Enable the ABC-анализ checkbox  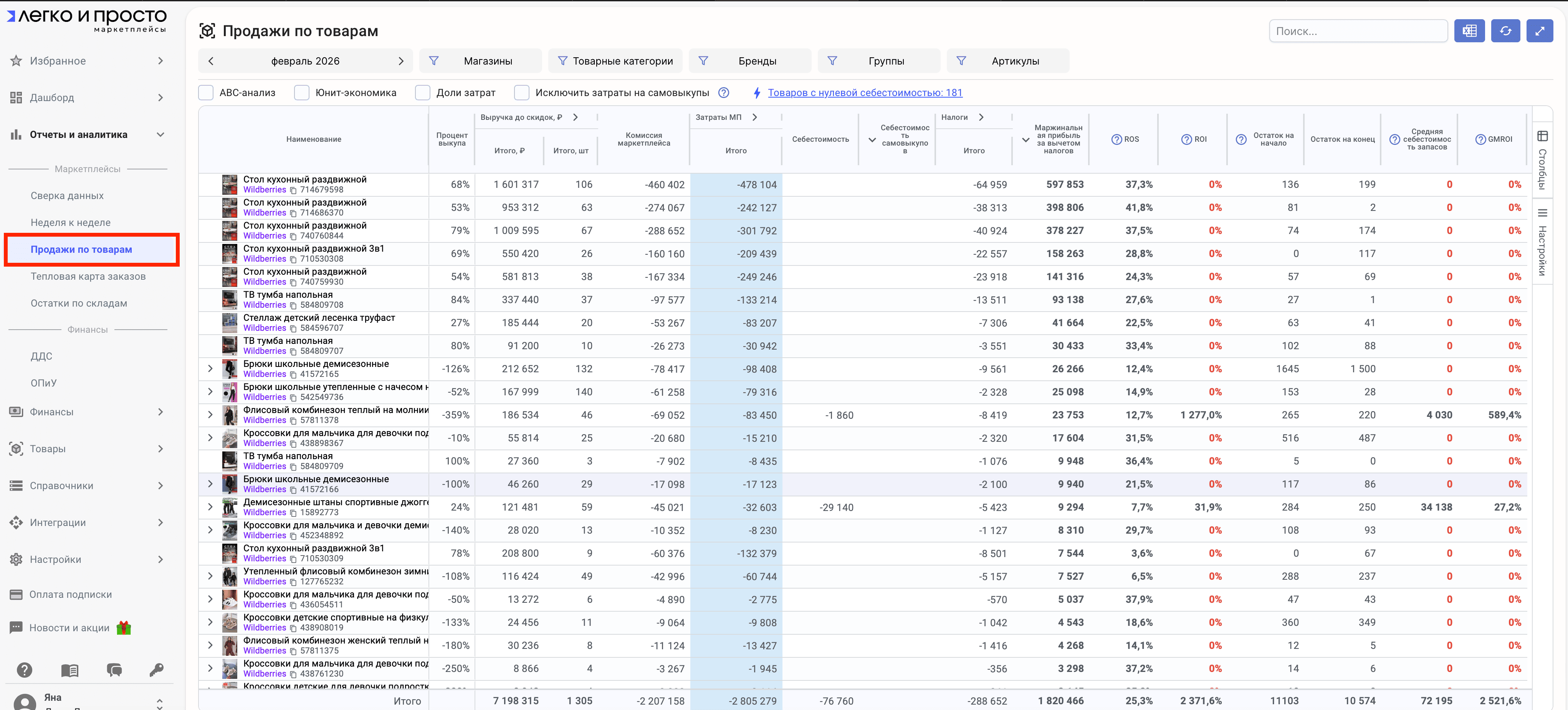(x=206, y=93)
